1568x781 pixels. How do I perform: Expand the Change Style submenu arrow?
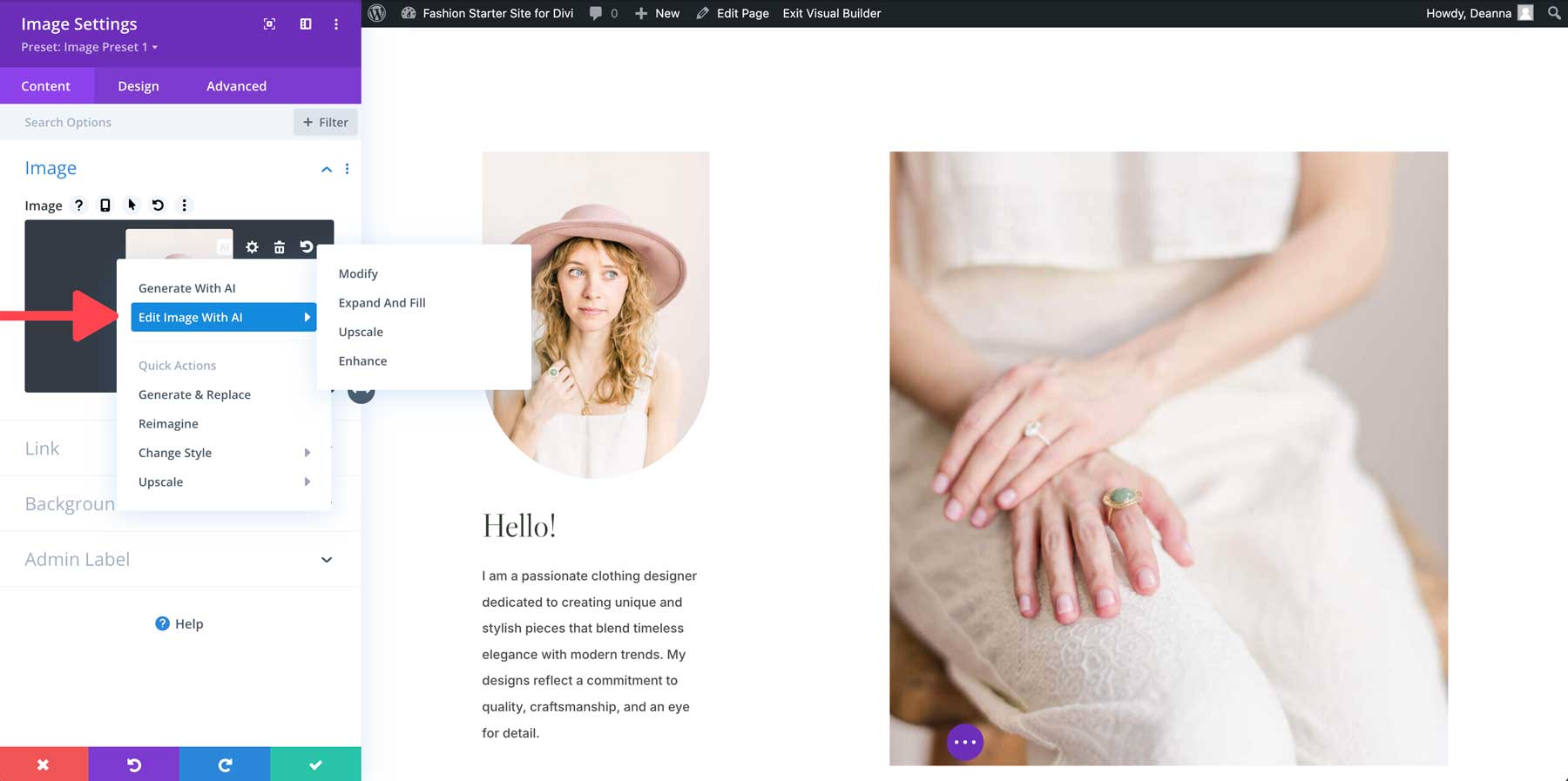coord(307,453)
